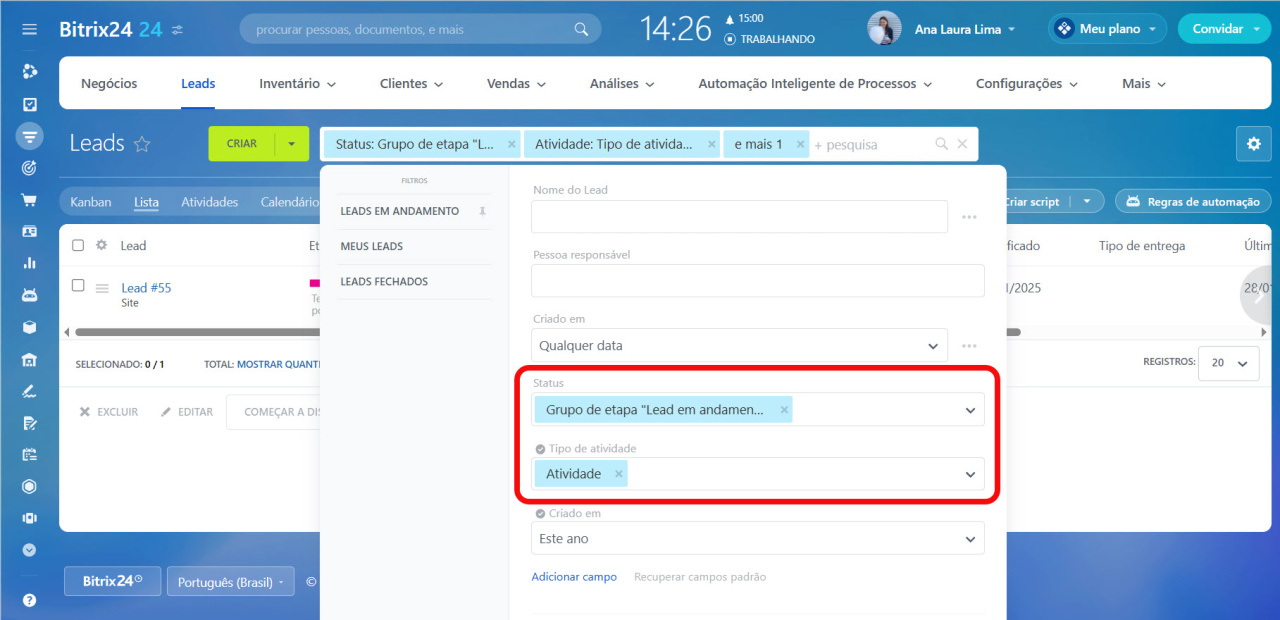The height and width of the screenshot is (620, 1280).
Task: Click the gear settings button beside search
Action: pyautogui.click(x=1253, y=144)
